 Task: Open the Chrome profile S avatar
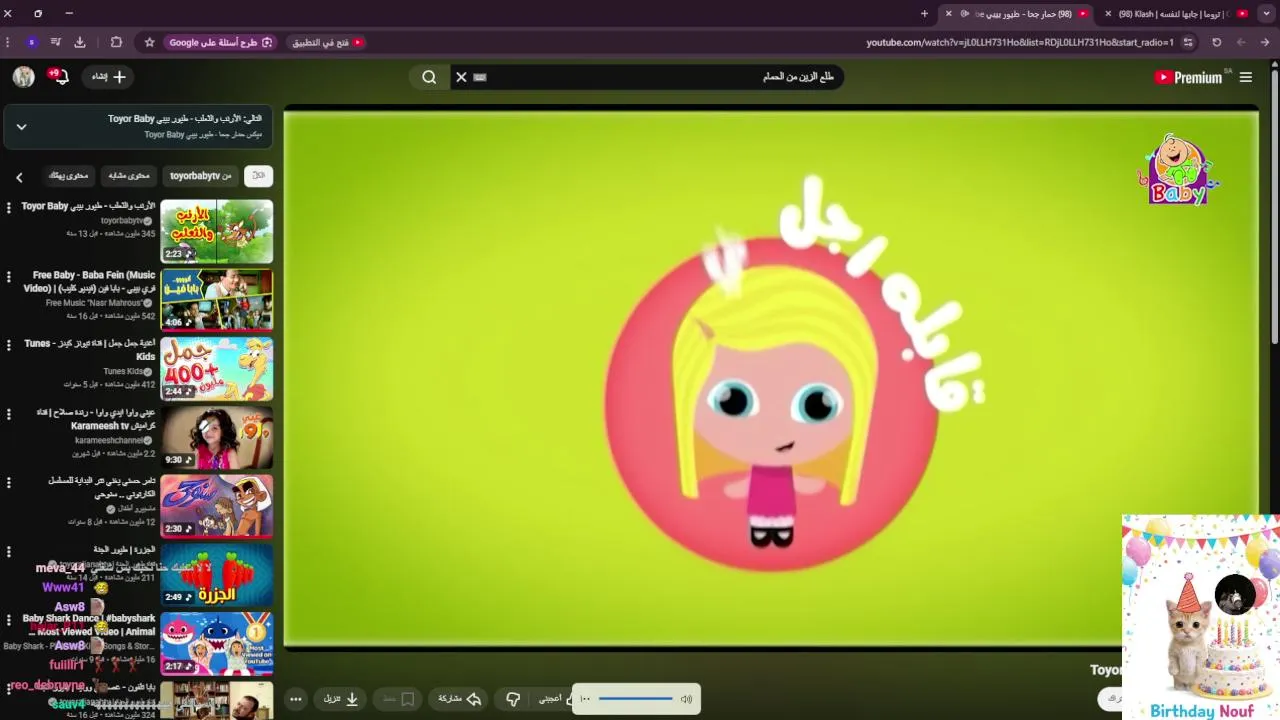(x=32, y=42)
